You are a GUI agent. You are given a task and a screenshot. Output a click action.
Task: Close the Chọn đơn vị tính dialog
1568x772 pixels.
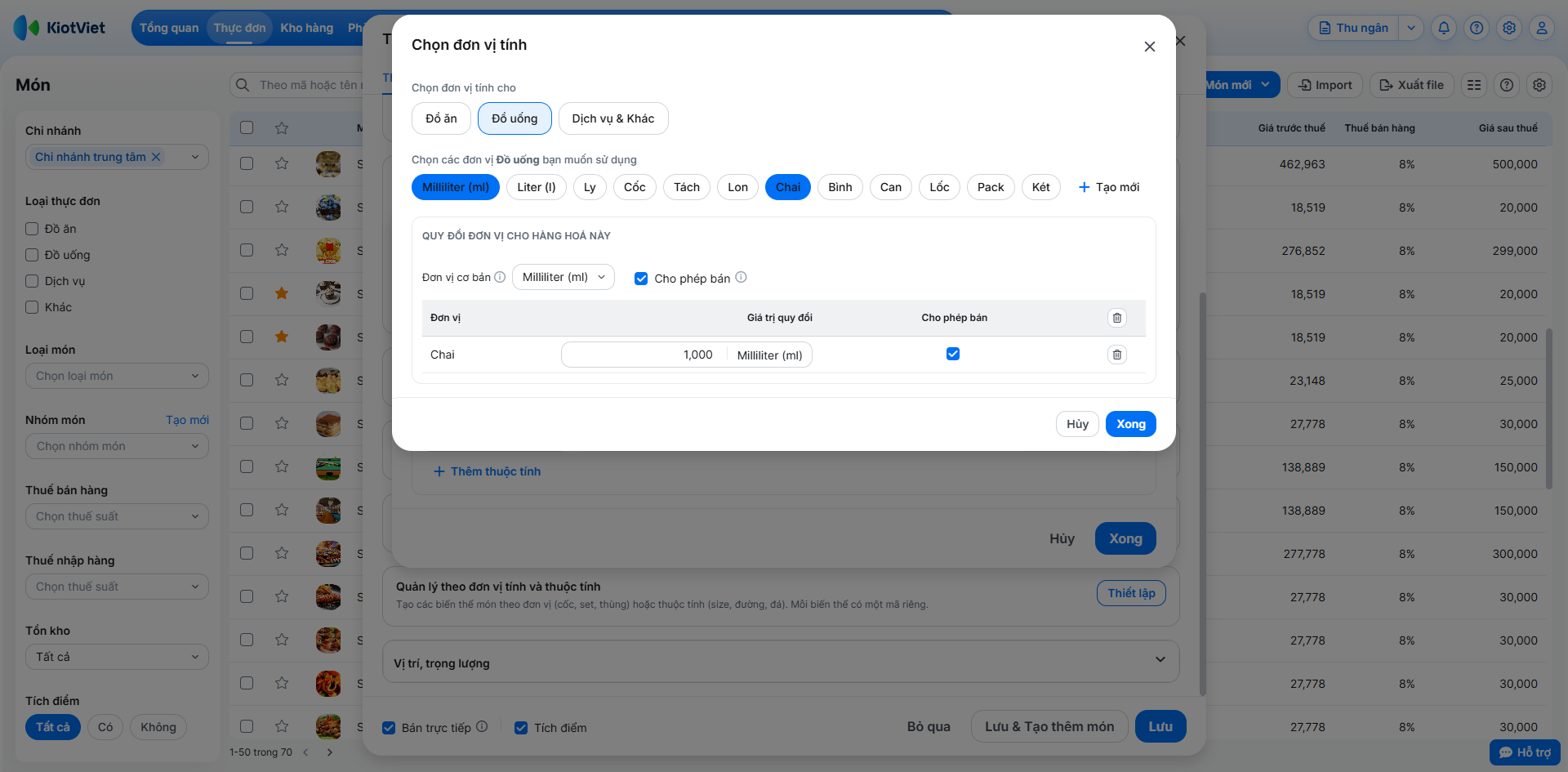(1149, 47)
